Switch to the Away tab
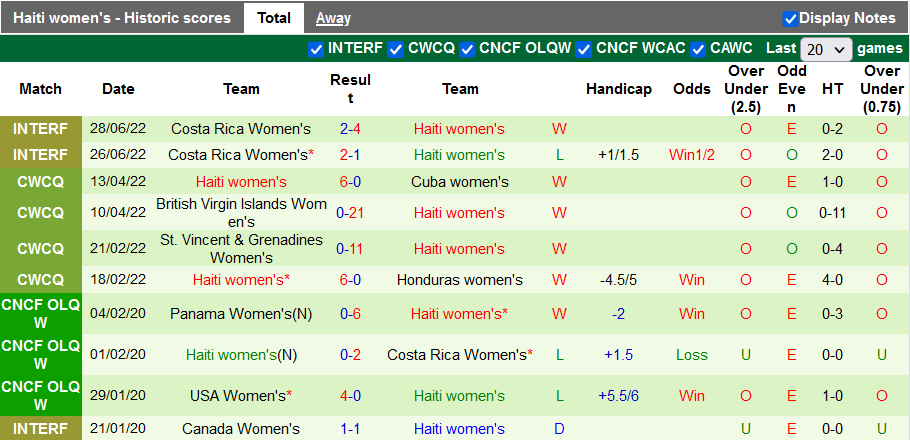 pos(333,18)
